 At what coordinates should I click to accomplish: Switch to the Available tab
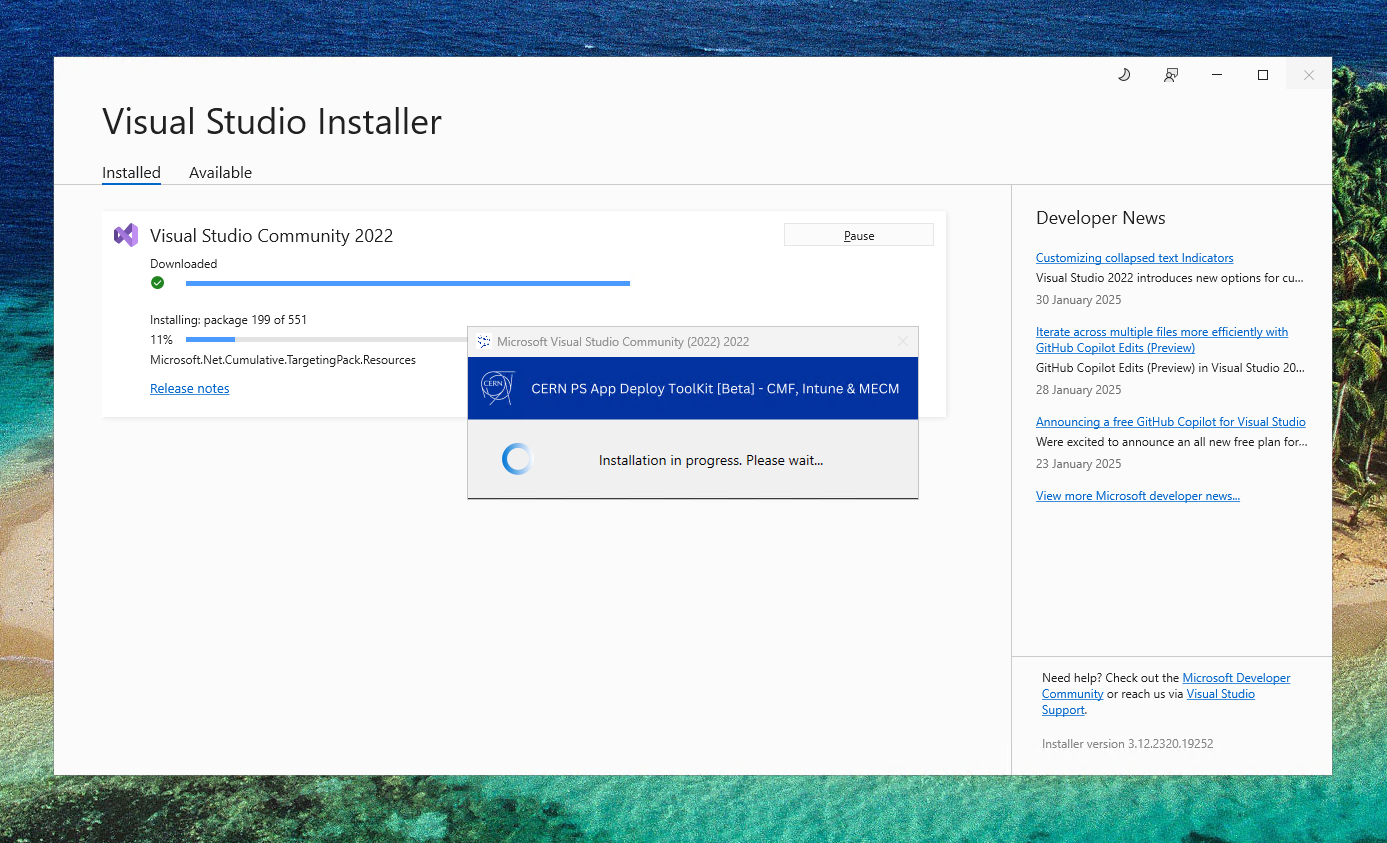pyautogui.click(x=220, y=173)
